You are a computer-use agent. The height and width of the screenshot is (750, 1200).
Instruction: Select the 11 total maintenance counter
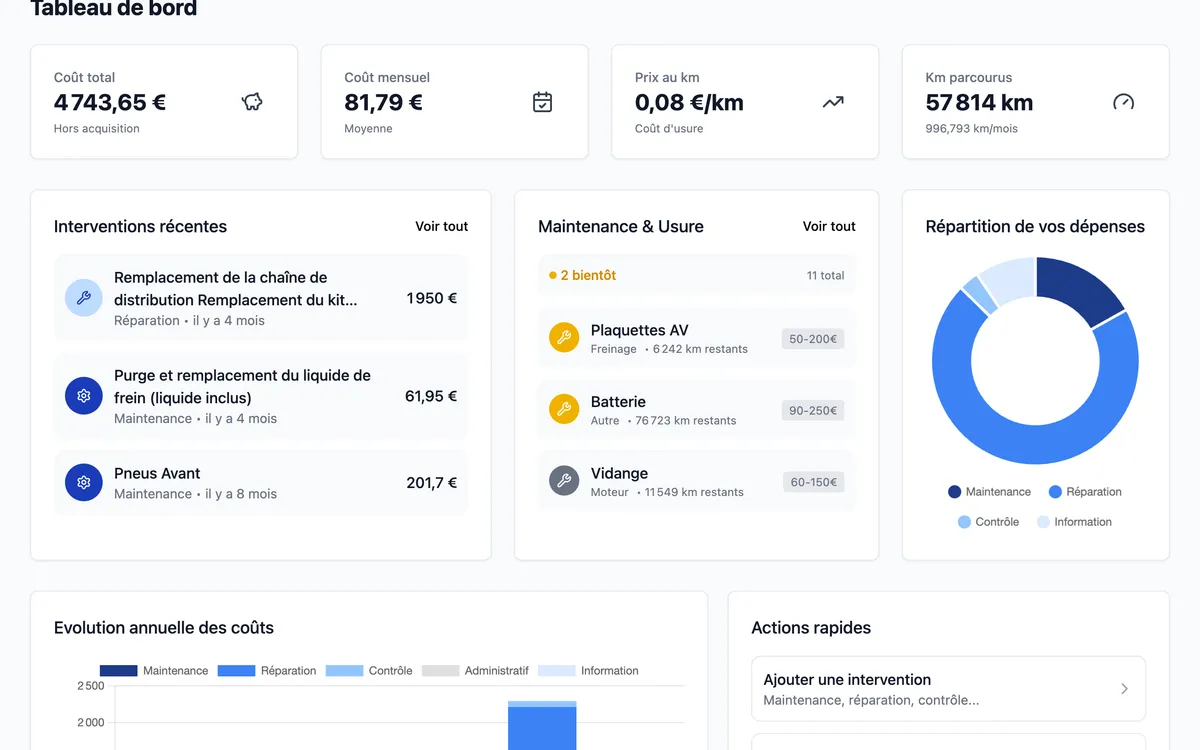(825, 275)
